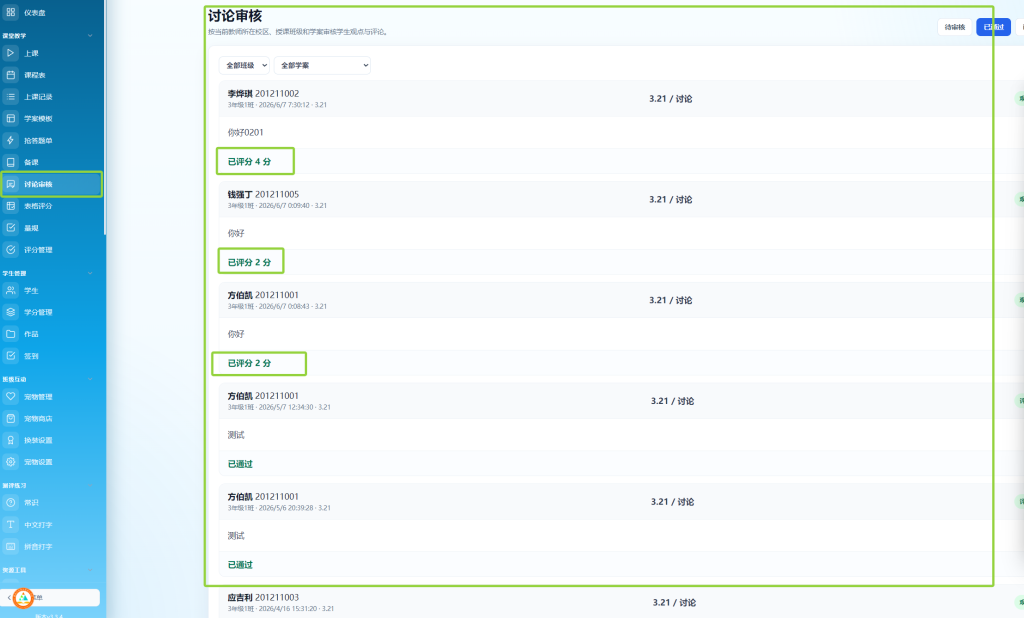Open the 抢答题单 lightning icon
This screenshot has width=1024, height=618.
coord(10,140)
